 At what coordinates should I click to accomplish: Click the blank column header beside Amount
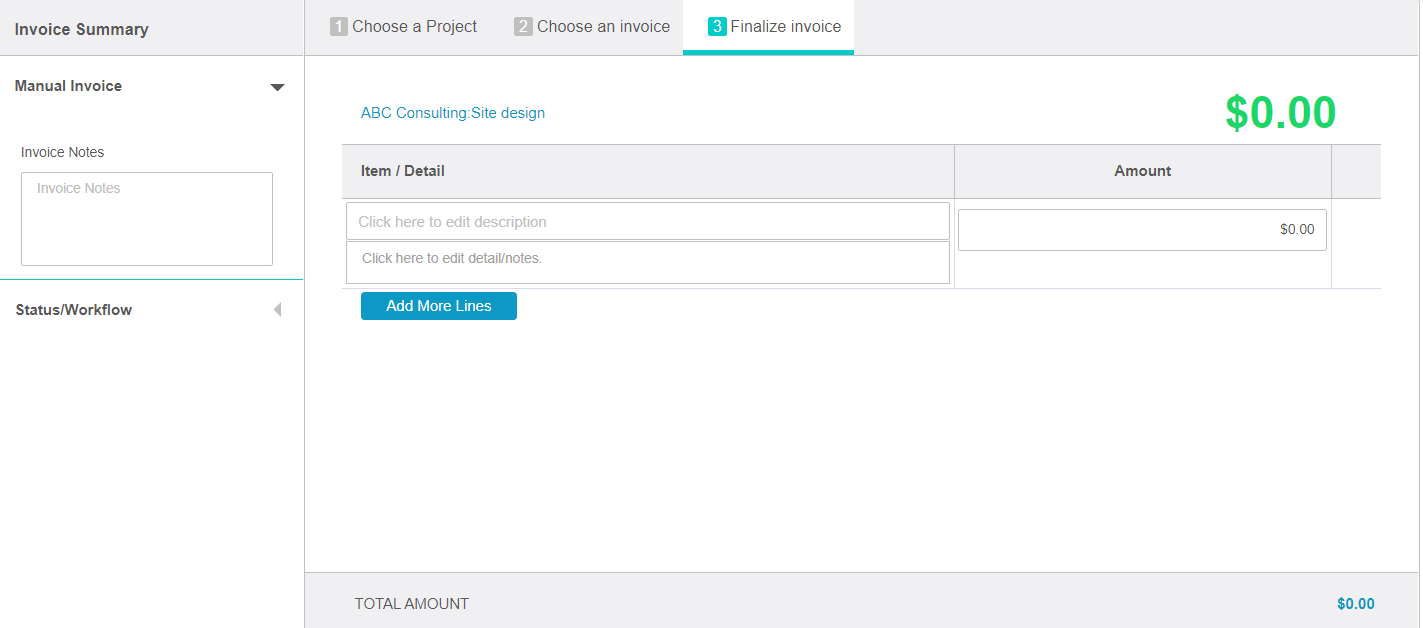coord(1355,171)
